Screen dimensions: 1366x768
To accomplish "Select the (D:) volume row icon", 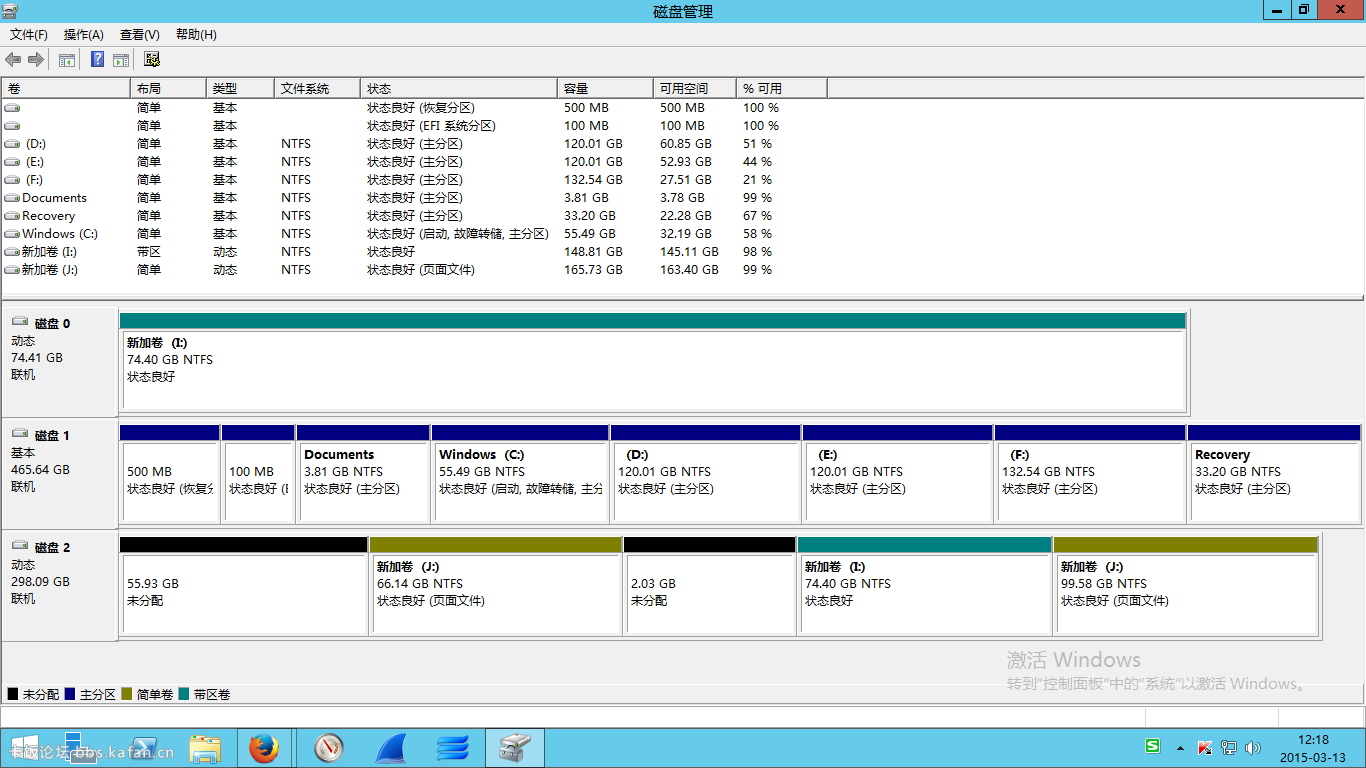I will [x=12, y=143].
